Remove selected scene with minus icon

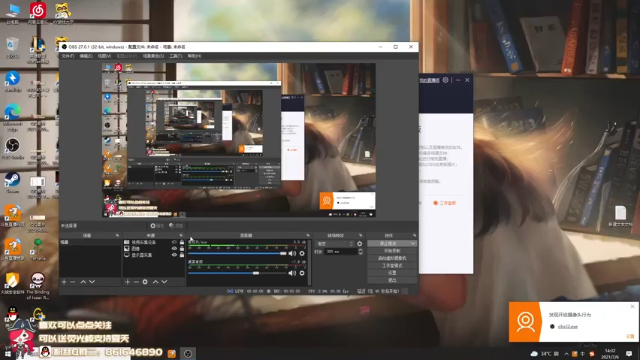click(x=73, y=282)
